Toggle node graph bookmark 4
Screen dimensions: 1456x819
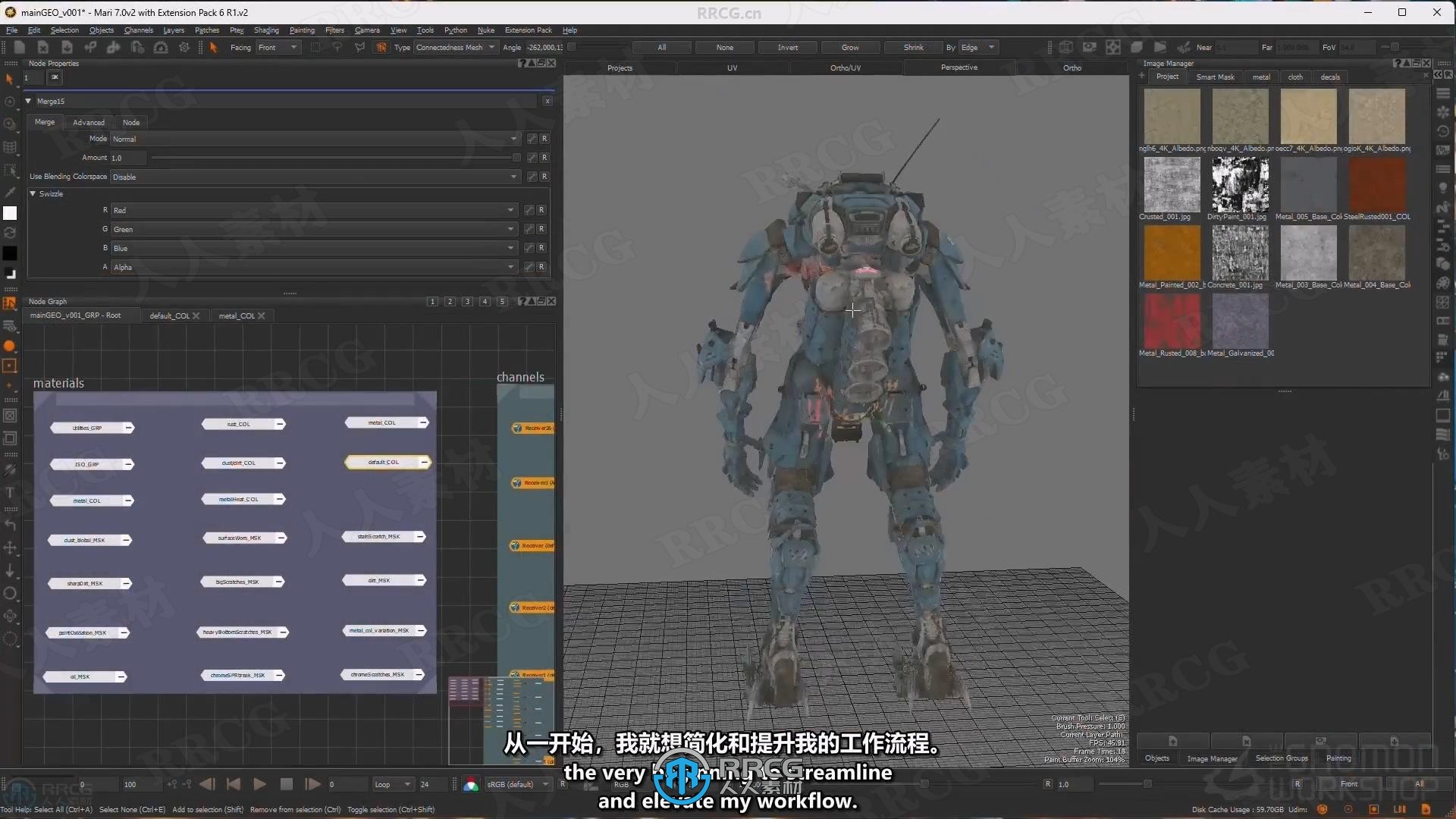(x=485, y=302)
